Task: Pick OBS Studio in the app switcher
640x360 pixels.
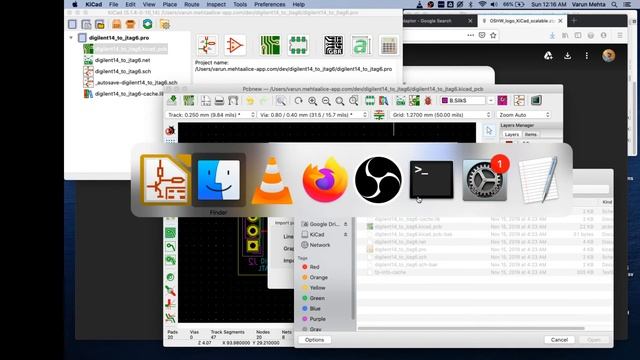Action: pos(378,180)
